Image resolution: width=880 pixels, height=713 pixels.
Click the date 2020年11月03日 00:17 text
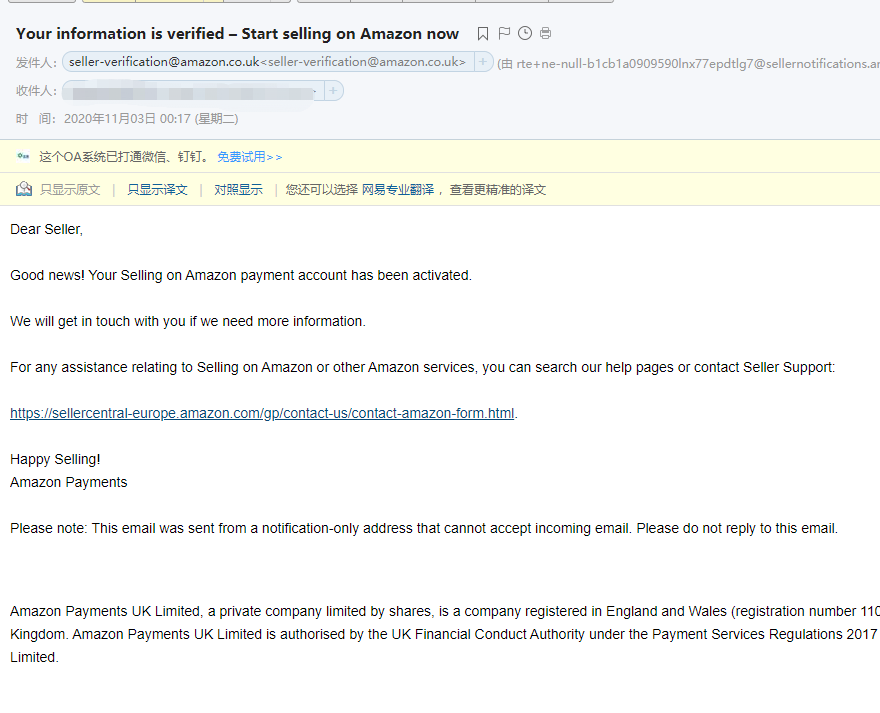151,118
